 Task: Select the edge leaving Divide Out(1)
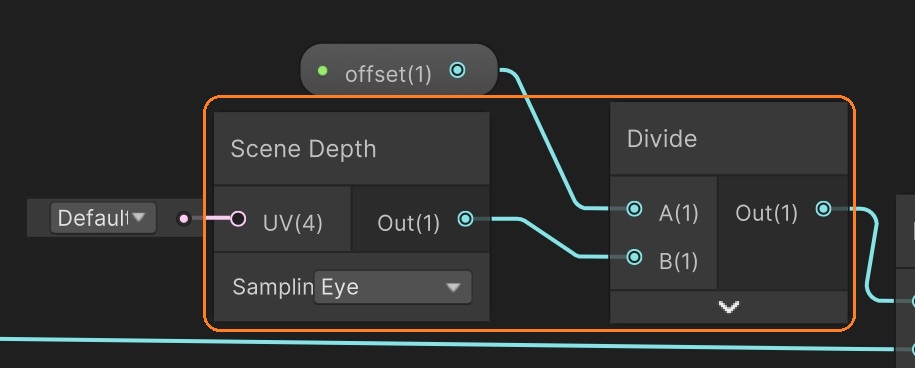pyautogui.click(x=869, y=257)
